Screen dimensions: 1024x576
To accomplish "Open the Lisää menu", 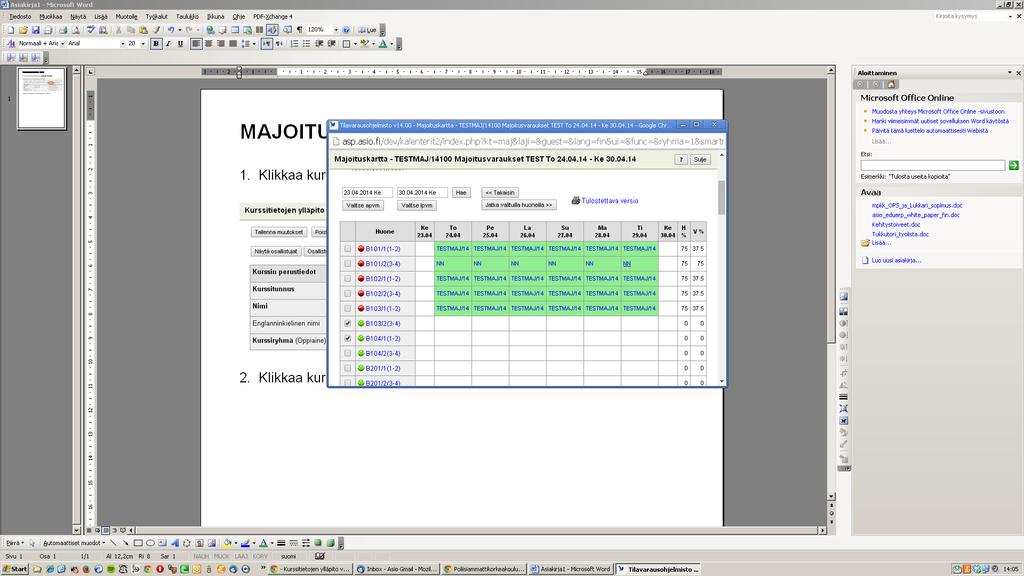I will pos(101,16).
